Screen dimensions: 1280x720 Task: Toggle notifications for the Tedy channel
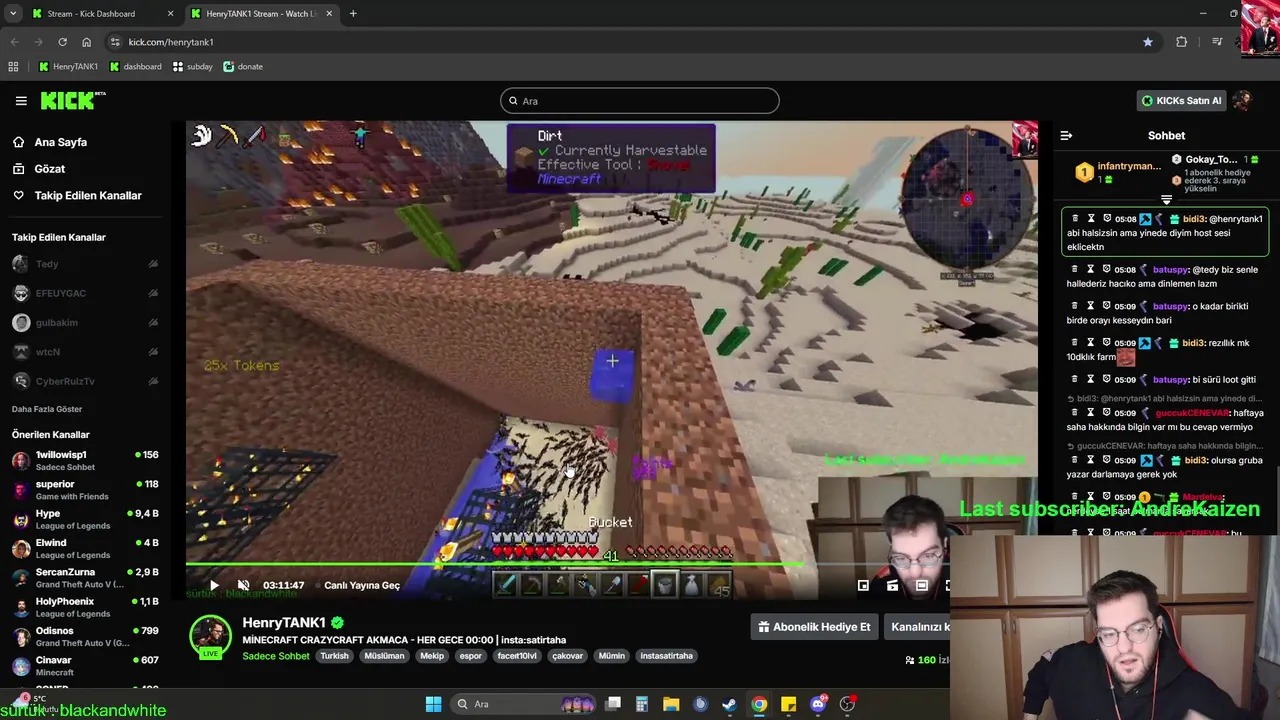(153, 264)
